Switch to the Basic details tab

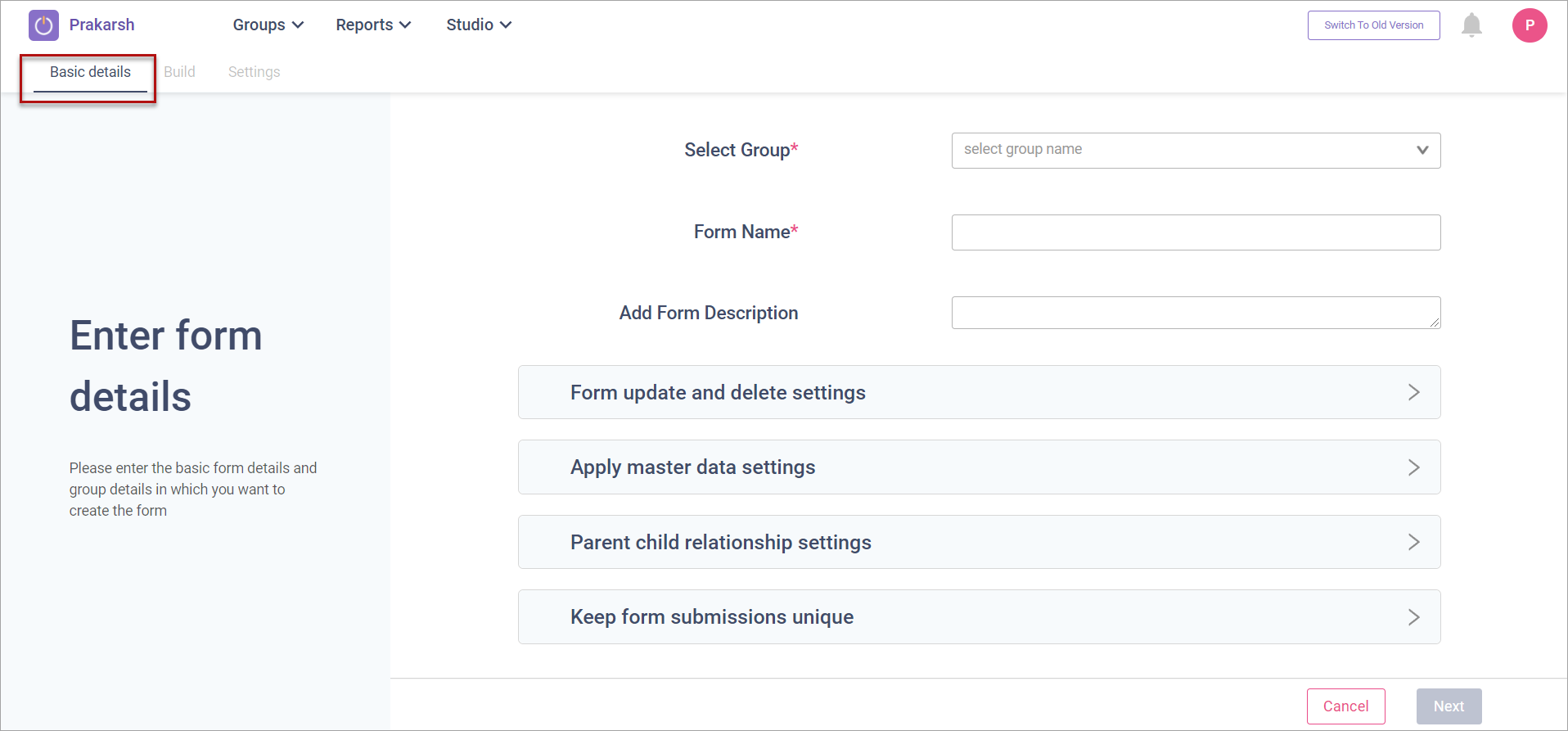90,72
